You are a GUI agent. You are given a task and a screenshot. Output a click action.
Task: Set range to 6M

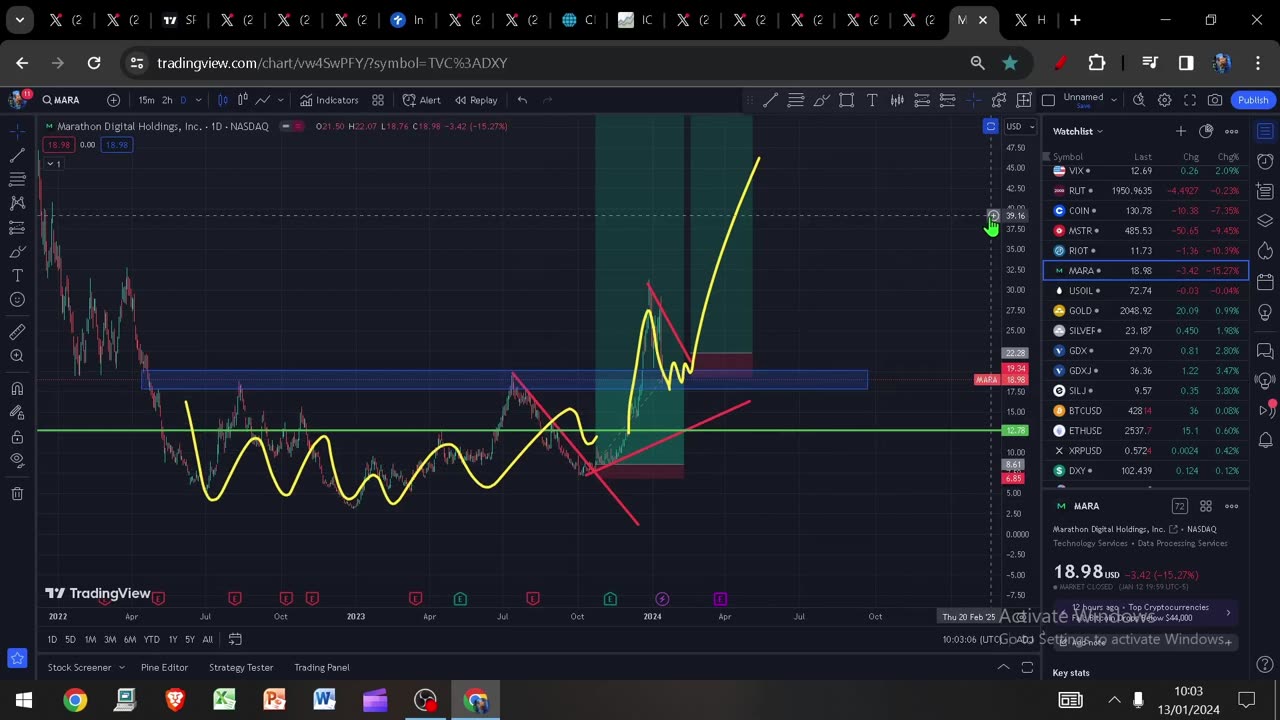[130, 640]
